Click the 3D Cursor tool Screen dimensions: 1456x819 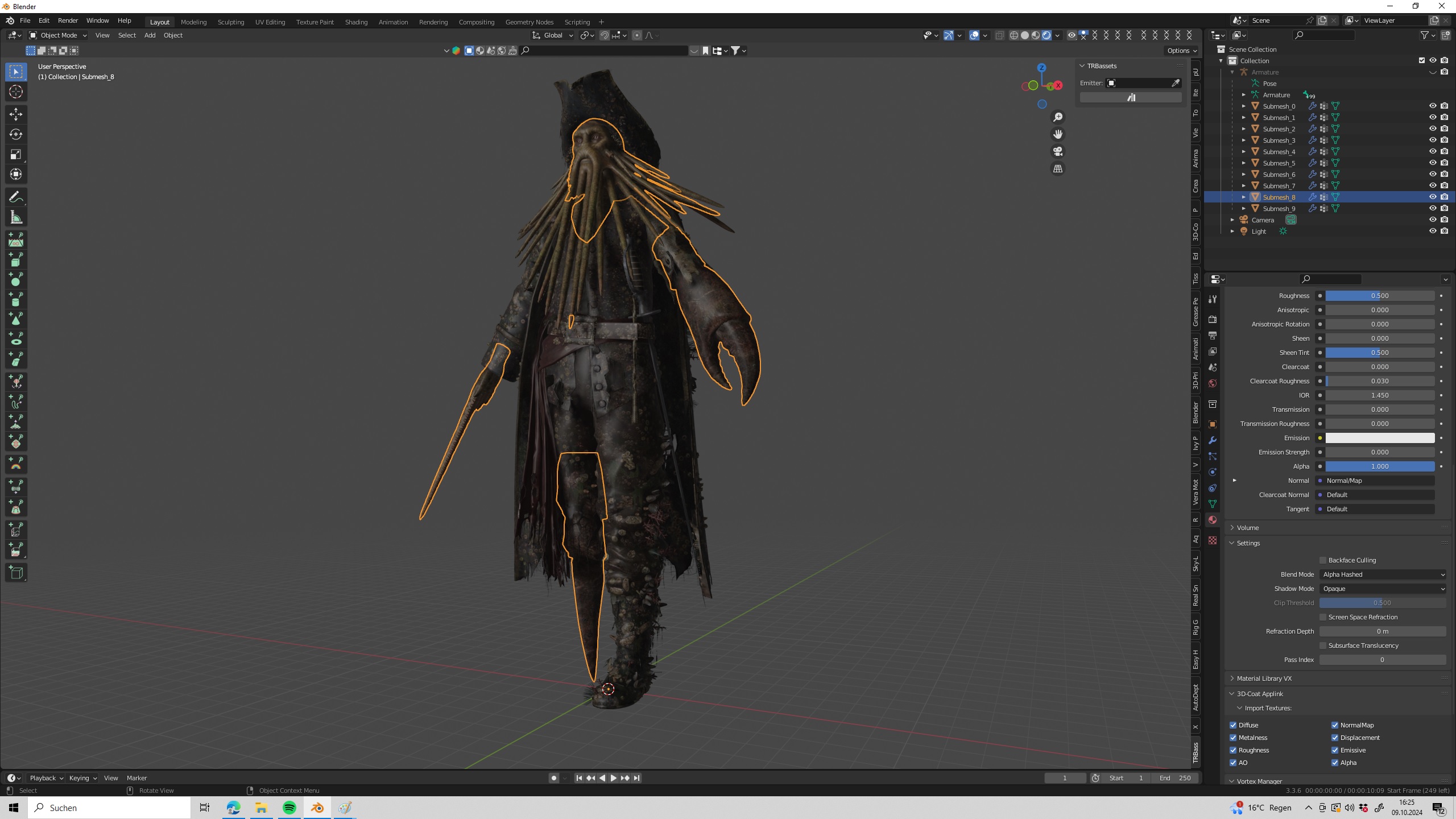pyautogui.click(x=16, y=92)
